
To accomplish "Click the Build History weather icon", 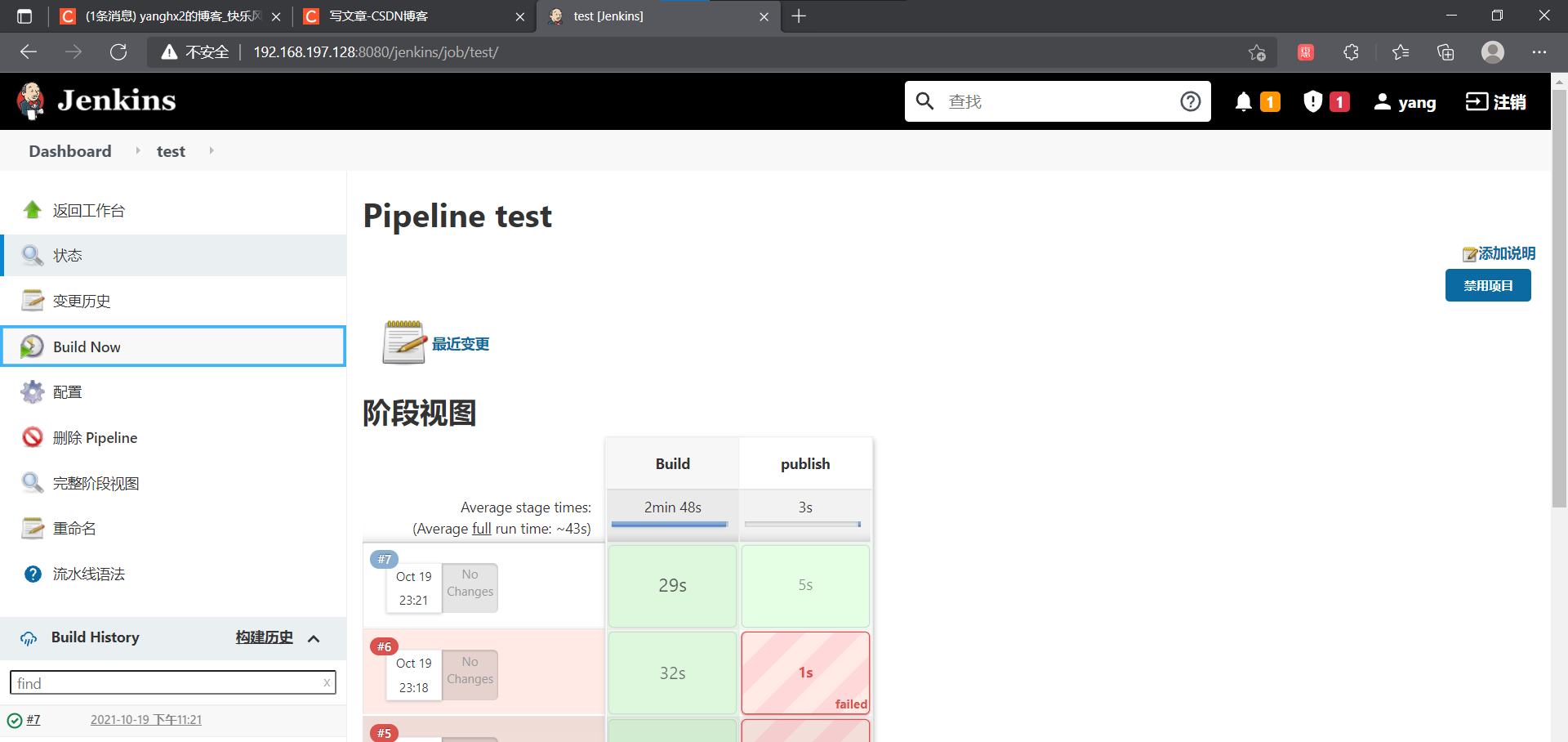I will point(29,638).
